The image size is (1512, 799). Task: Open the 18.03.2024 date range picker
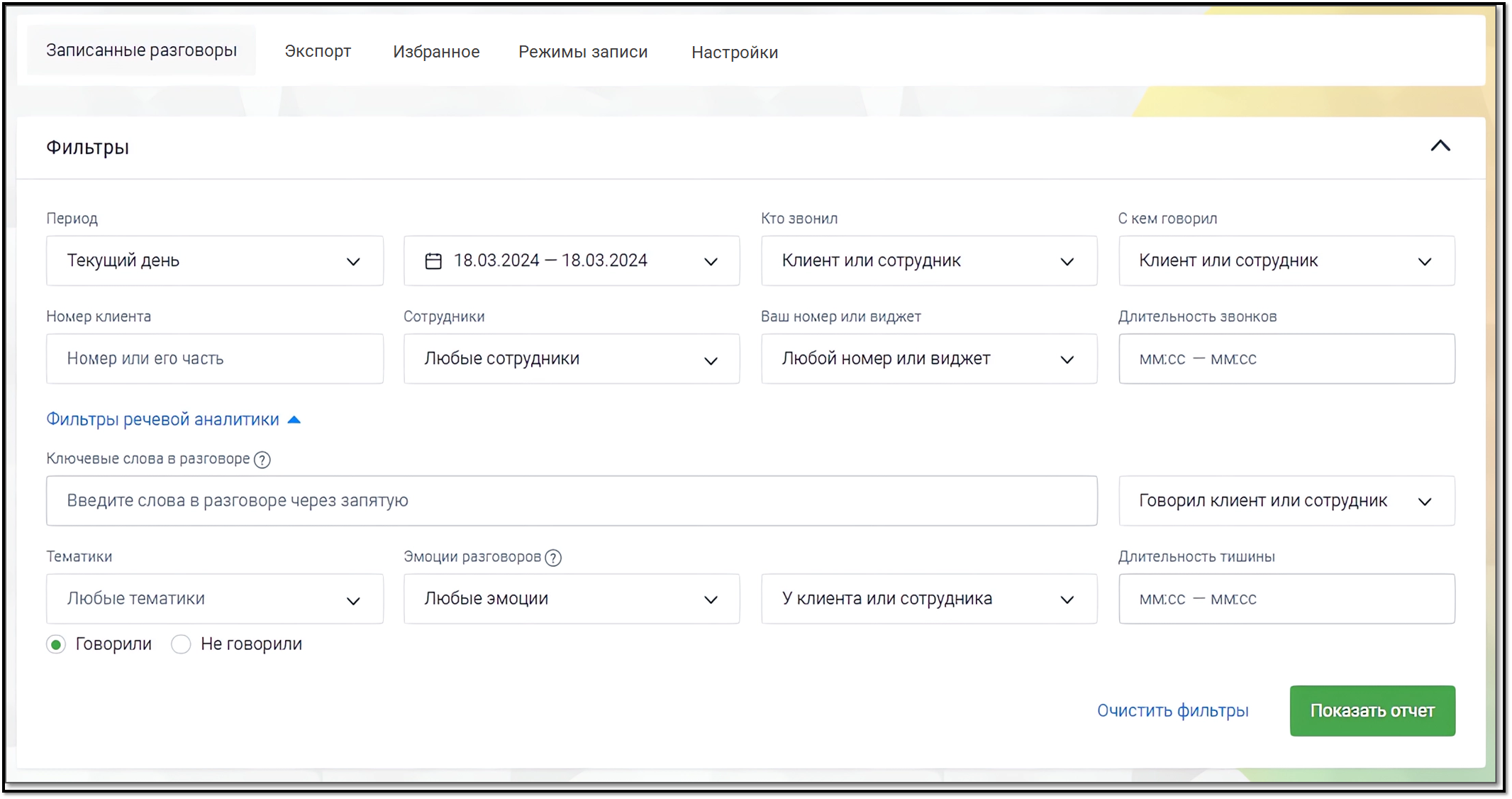(x=572, y=261)
